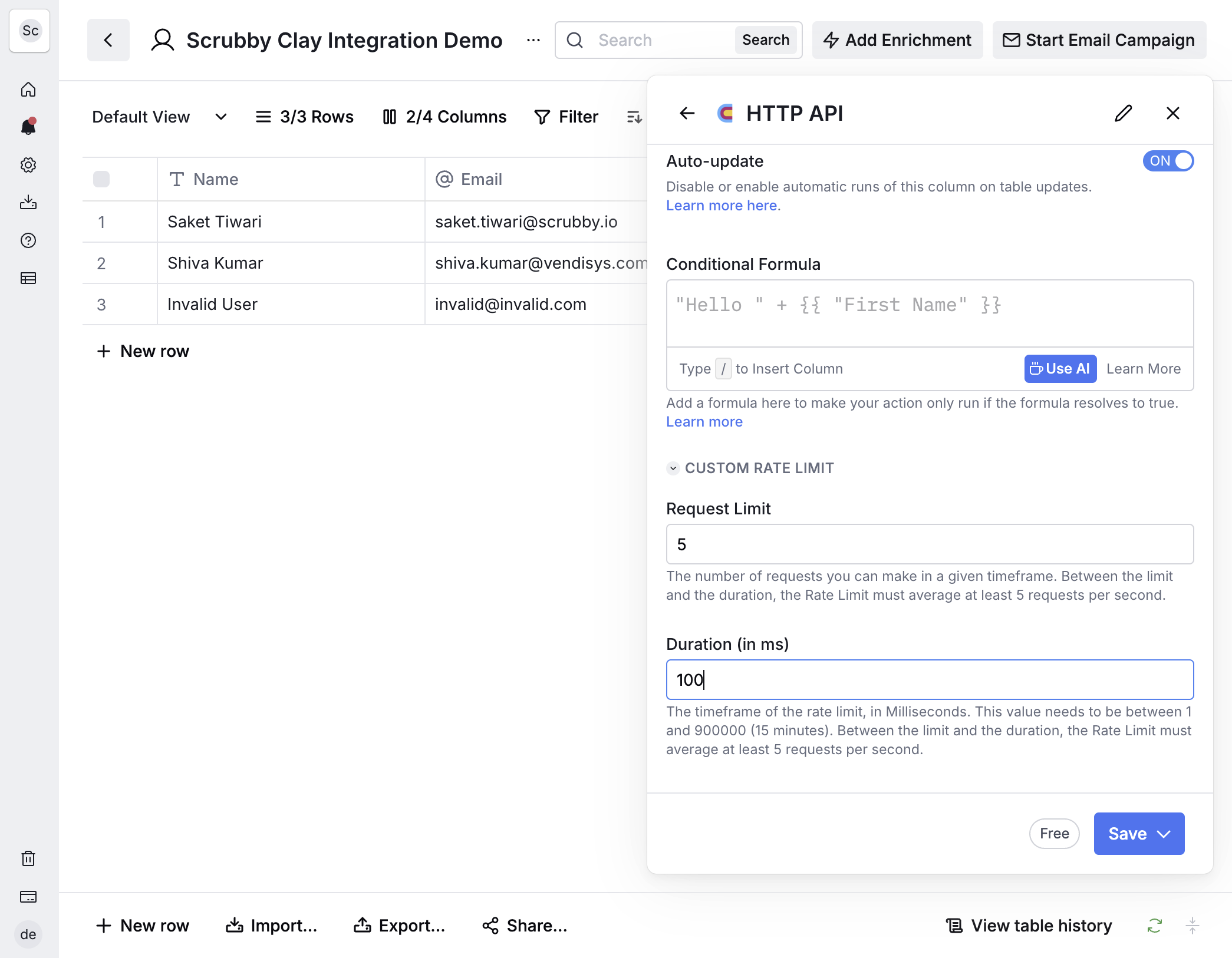Open View table history
Screen dimensions: 1232x958
click(x=1029, y=926)
